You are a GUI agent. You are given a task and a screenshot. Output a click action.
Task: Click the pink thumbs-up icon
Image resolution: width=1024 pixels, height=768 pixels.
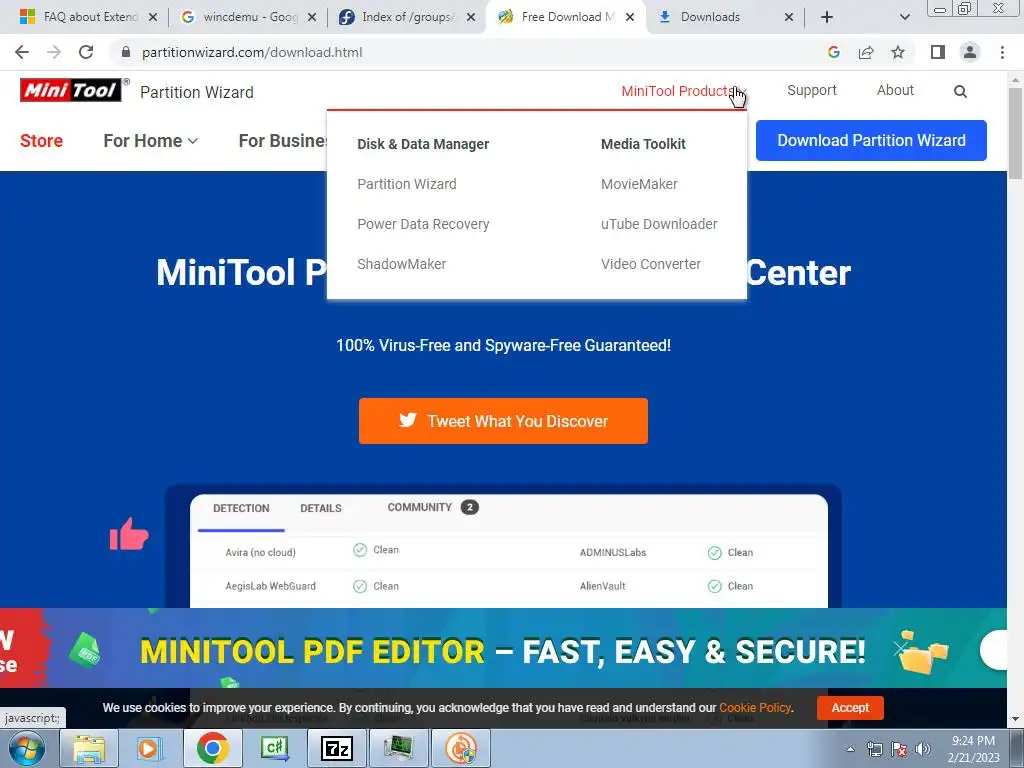129,534
